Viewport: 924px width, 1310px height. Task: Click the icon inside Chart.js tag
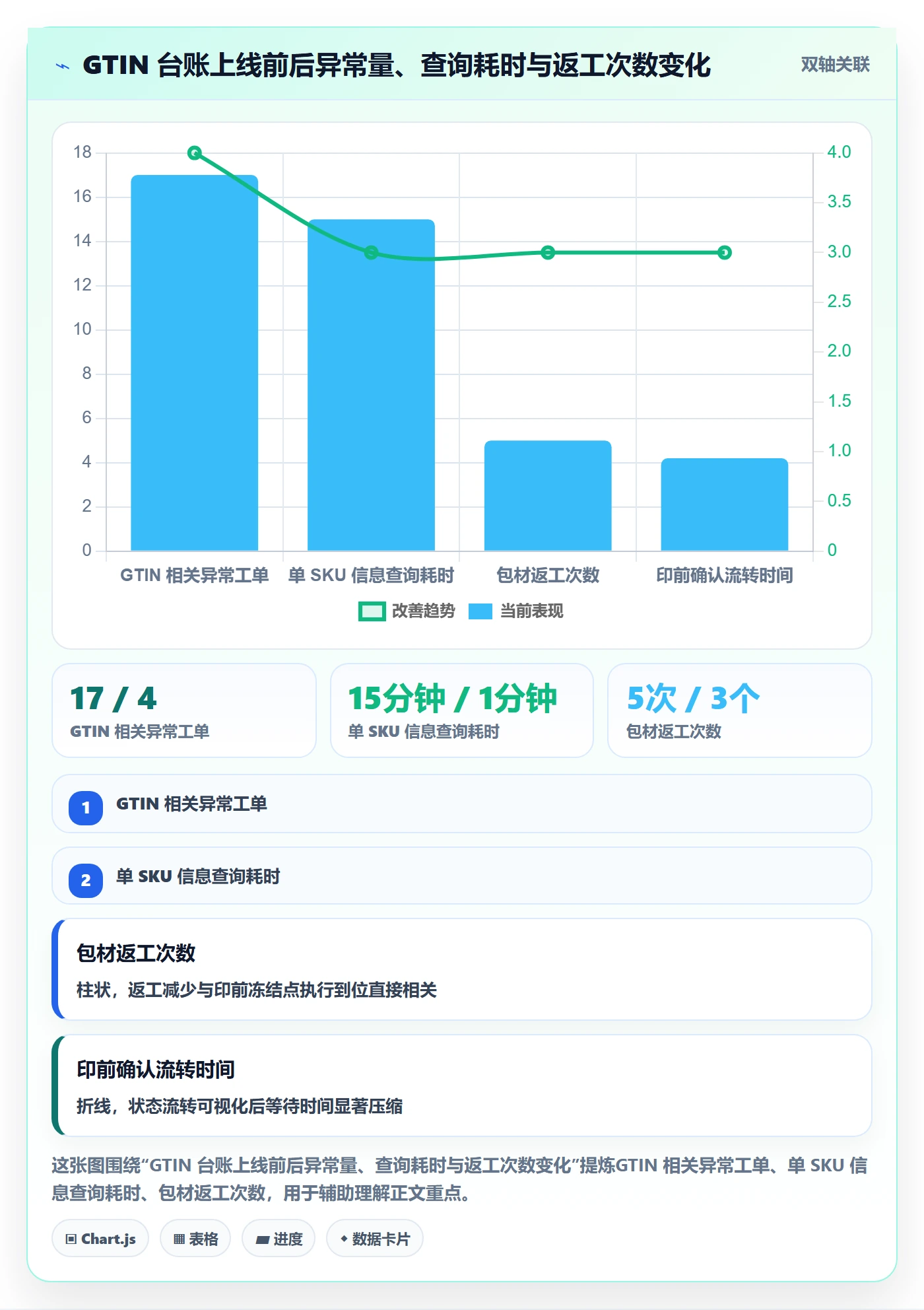point(71,1239)
